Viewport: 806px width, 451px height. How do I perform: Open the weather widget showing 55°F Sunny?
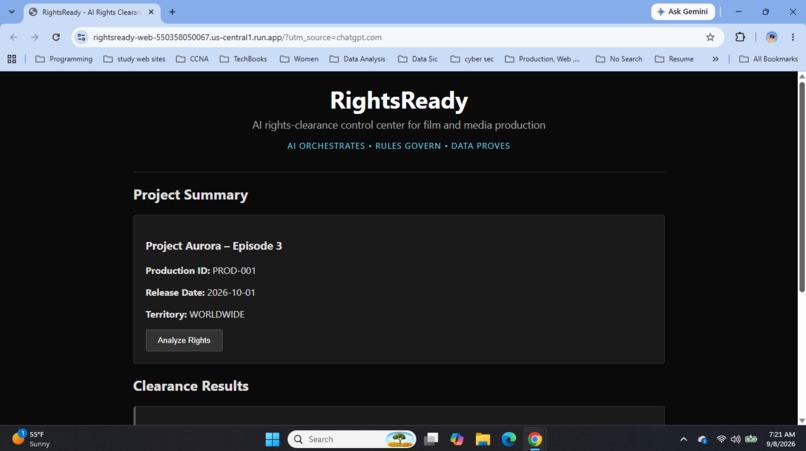pyautogui.click(x=31, y=439)
